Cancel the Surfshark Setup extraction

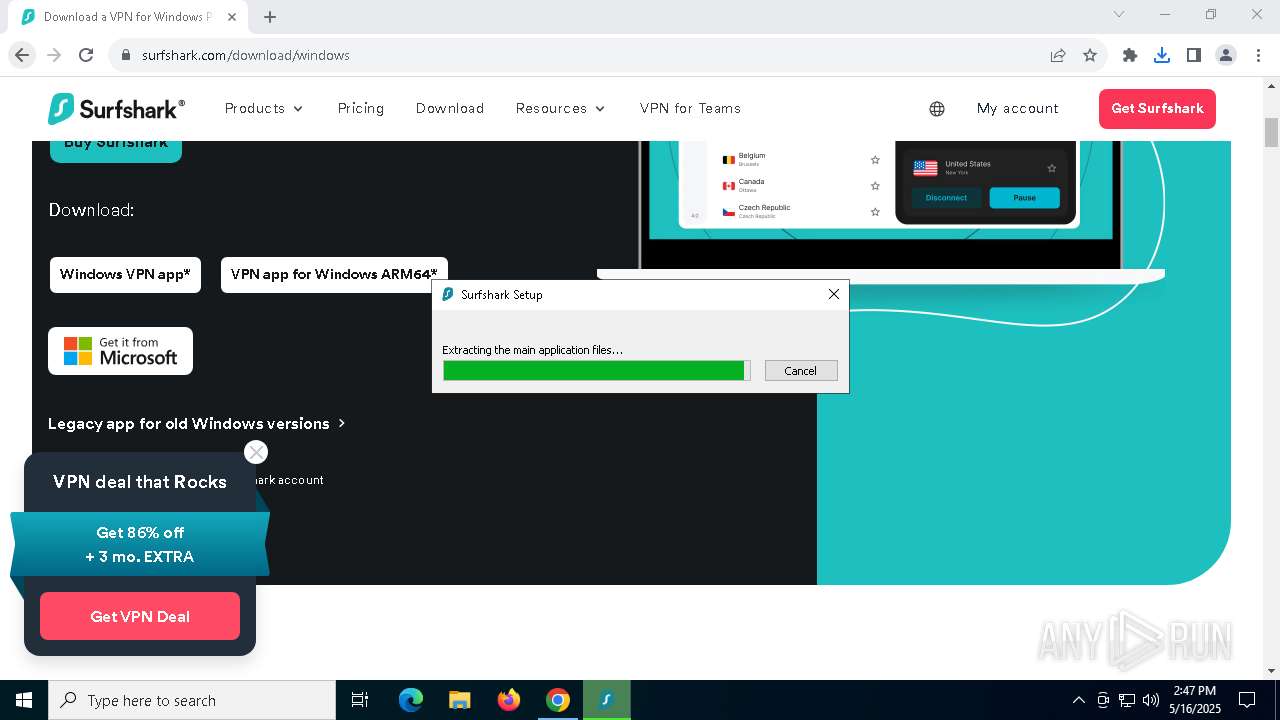[801, 370]
